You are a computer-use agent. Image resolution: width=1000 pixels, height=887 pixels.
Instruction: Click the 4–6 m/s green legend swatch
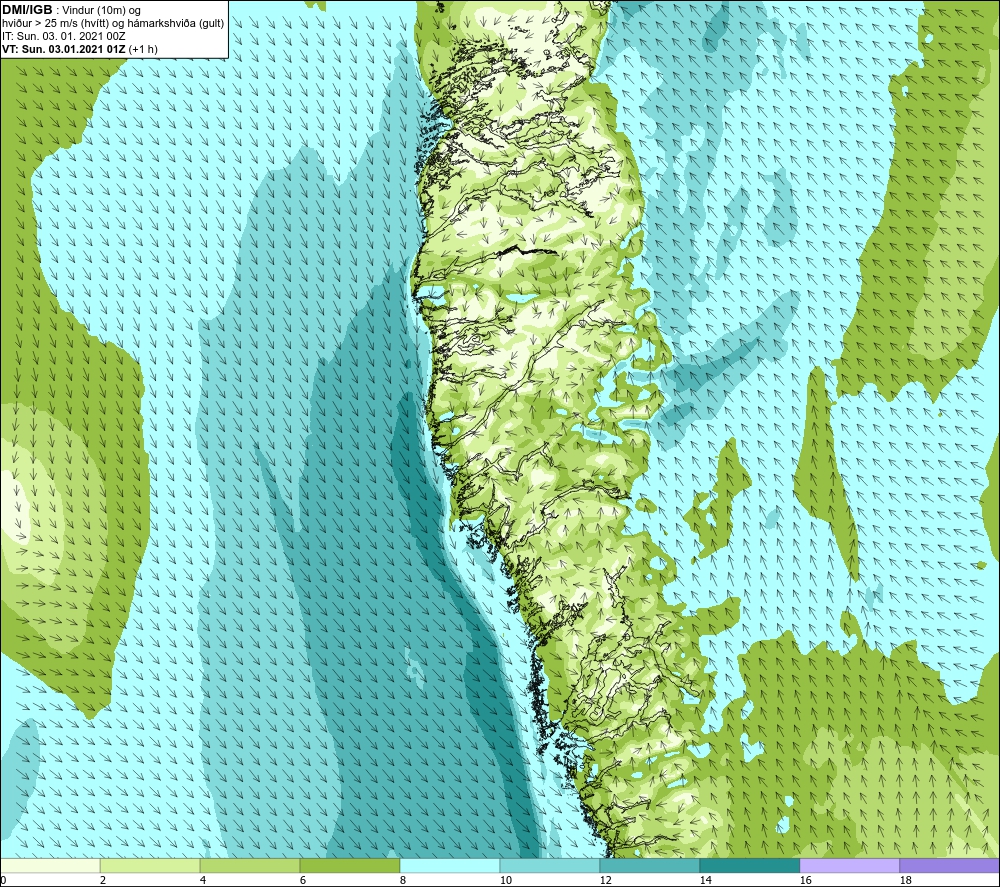coord(250,866)
